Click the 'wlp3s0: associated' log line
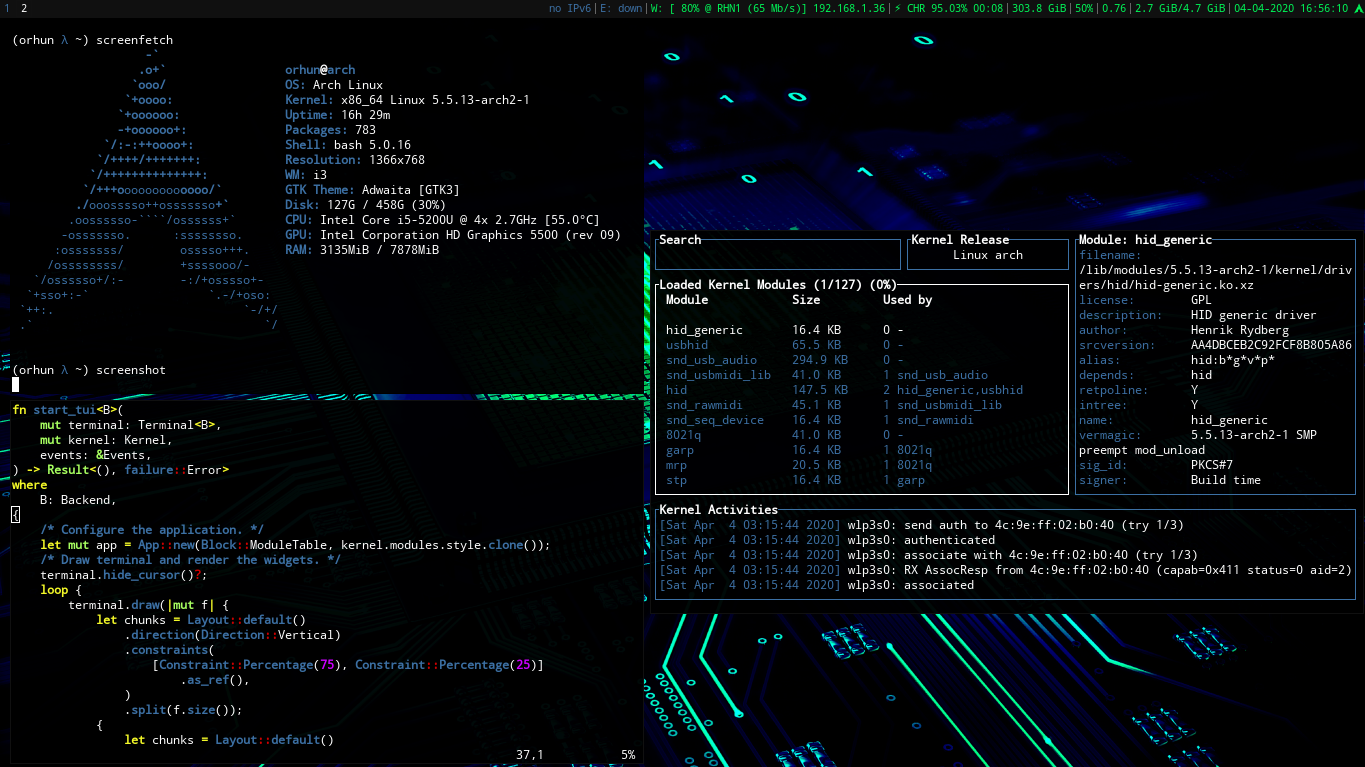Screen dimensions: 1365x767 click(x=816, y=585)
